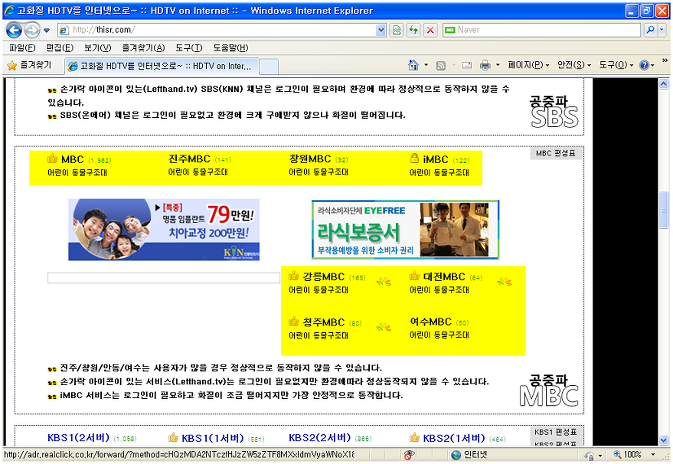This screenshot has width=673, height=464.
Task: Open the 창원MBC channel link
Action: point(310,159)
